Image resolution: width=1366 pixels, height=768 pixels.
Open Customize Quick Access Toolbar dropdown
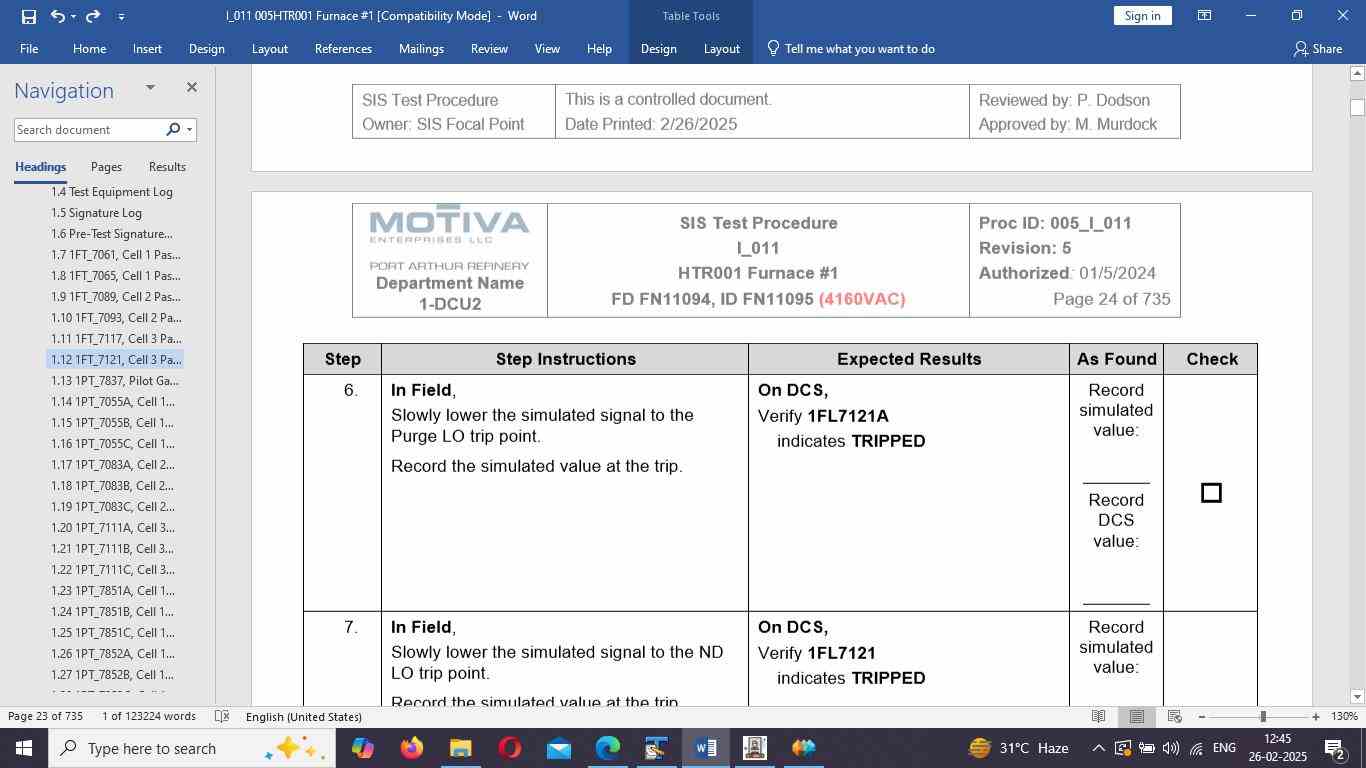[121, 16]
